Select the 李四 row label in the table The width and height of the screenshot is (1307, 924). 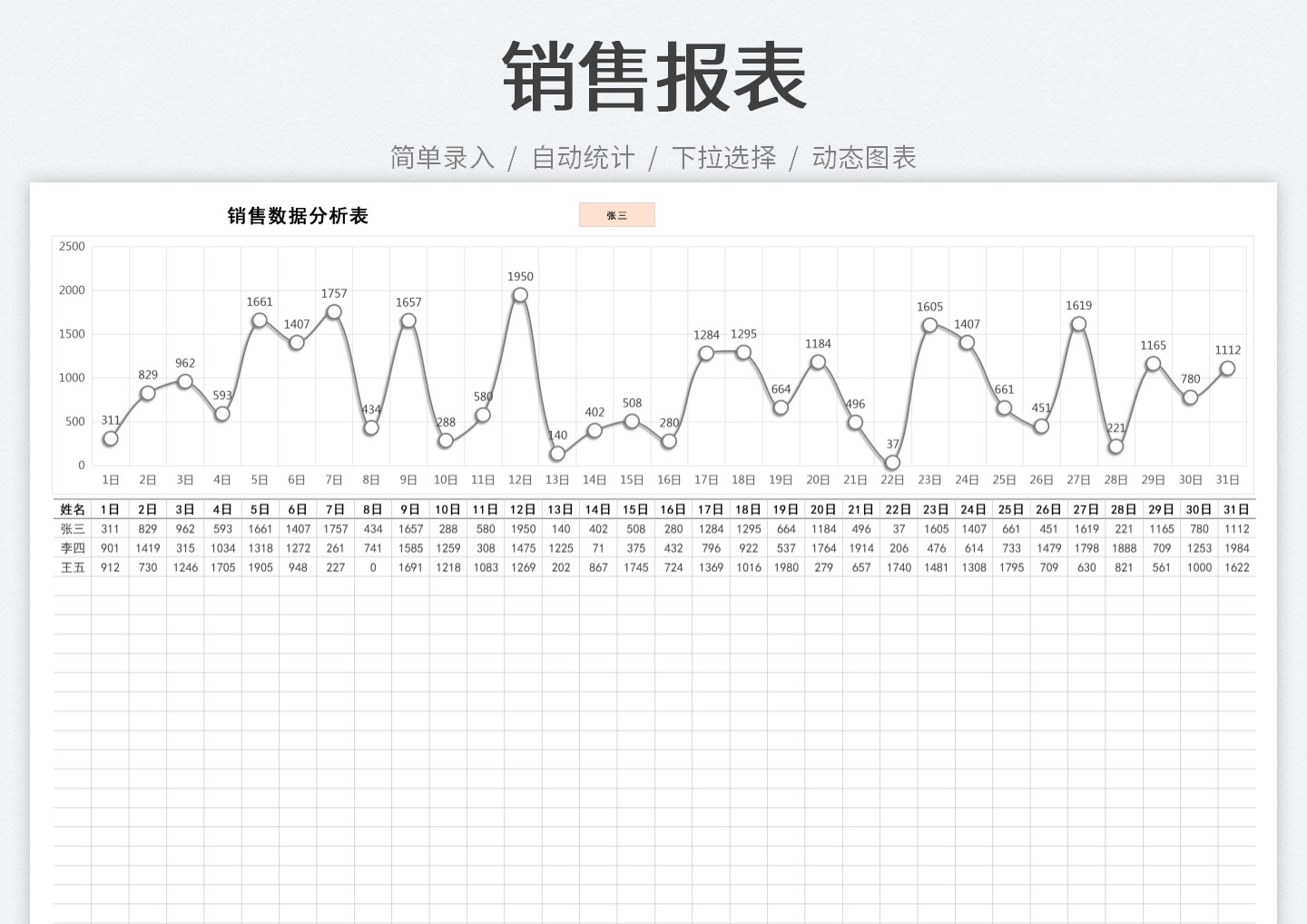(72, 547)
